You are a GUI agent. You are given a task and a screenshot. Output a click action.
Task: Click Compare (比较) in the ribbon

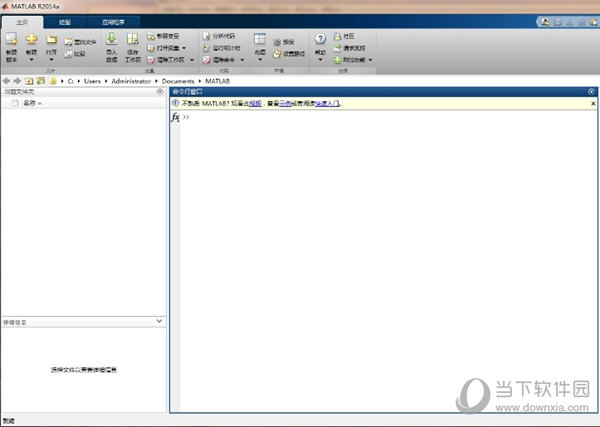pyautogui.click(x=75, y=54)
